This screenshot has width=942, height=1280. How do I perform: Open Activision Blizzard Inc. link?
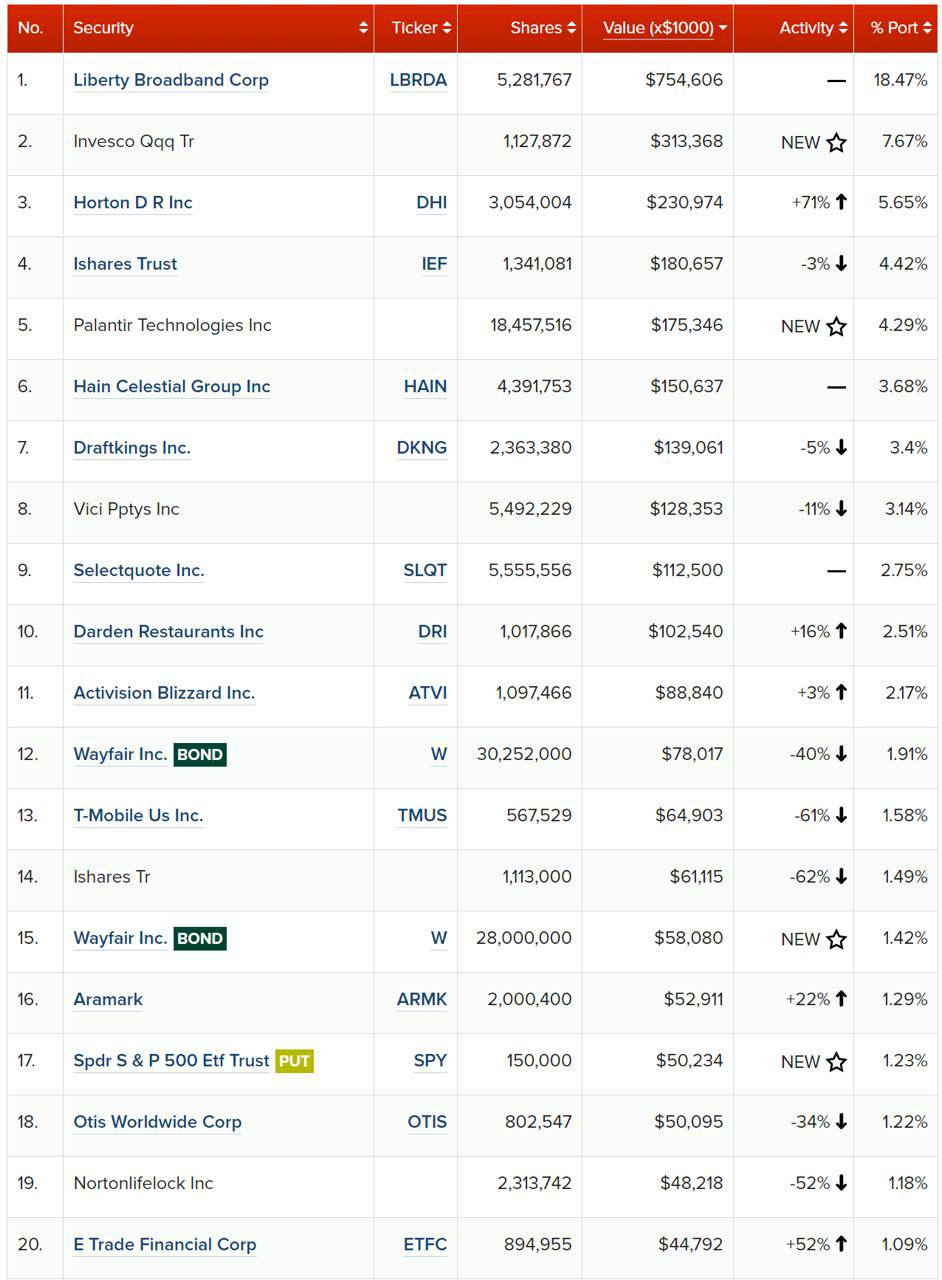pyautogui.click(x=164, y=693)
